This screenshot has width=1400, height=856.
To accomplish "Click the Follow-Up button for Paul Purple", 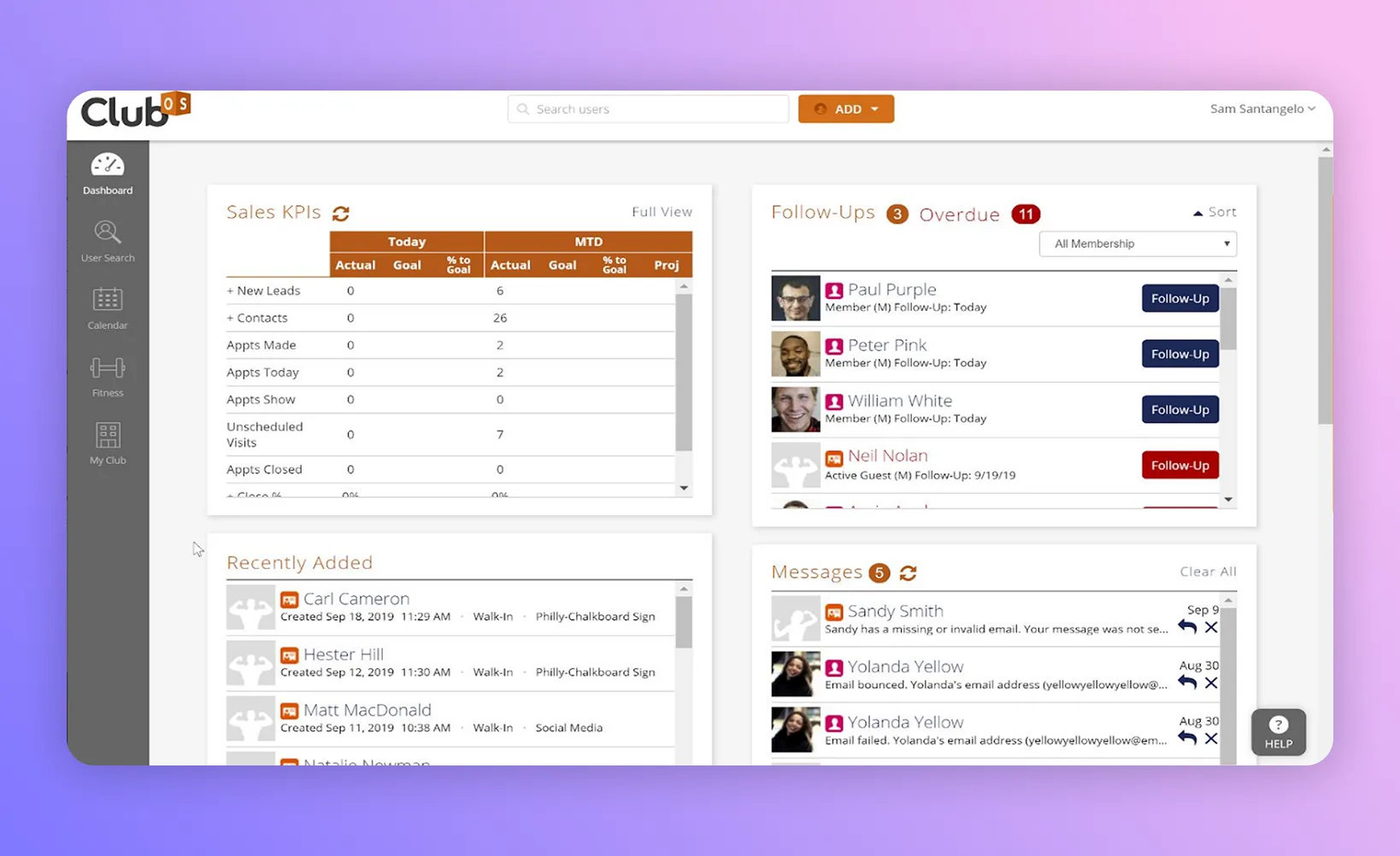I will (1179, 298).
